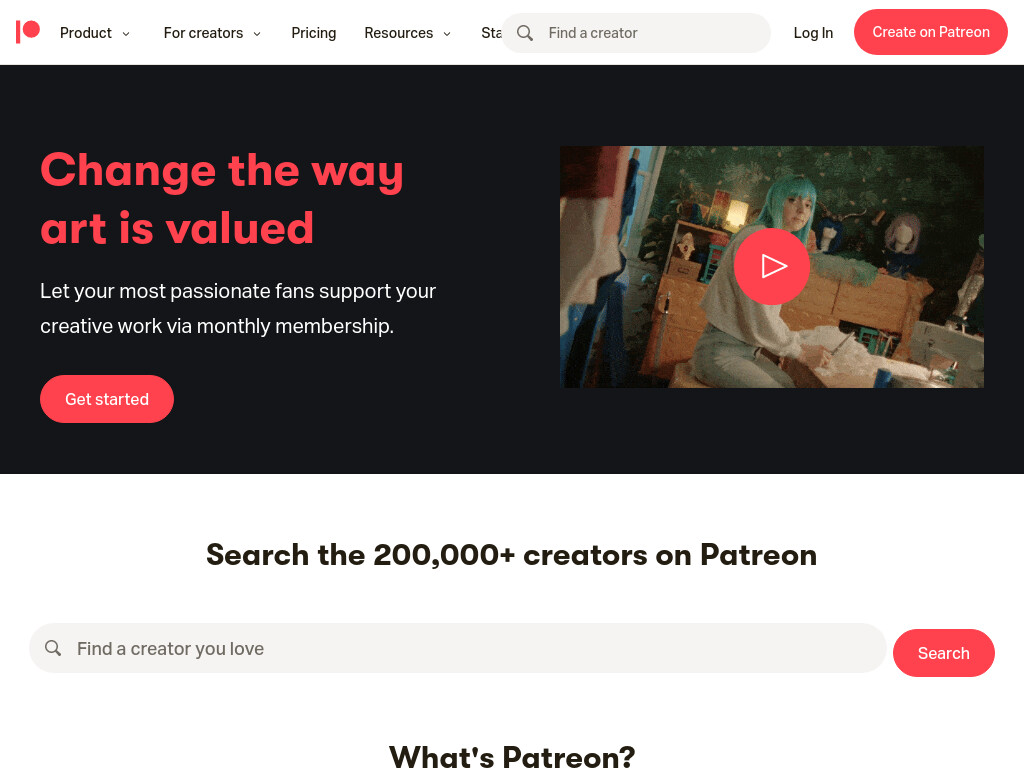The width and height of the screenshot is (1024, 768).
Task: Focus the 'Find a creator' header search field
Action: (636, 33)
